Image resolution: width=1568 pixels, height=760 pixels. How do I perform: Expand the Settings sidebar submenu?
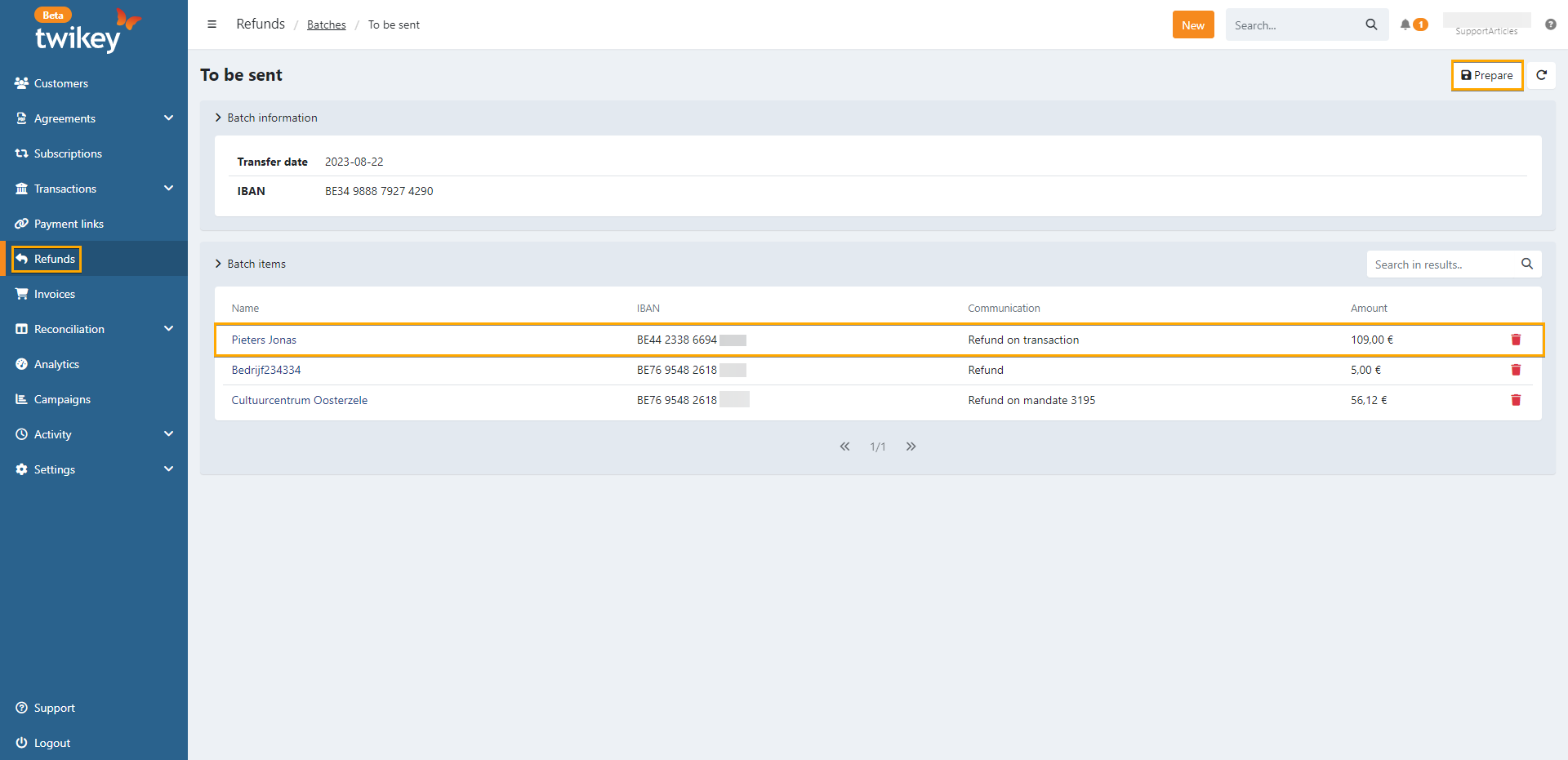pos(168,469)
